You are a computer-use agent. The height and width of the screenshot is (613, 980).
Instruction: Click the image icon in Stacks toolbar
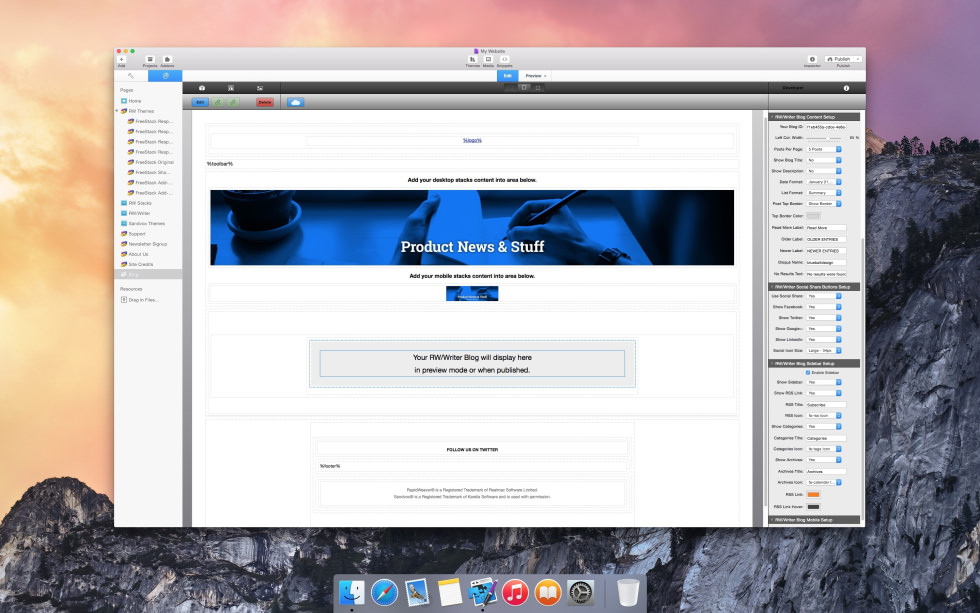(x=259, y=88)
